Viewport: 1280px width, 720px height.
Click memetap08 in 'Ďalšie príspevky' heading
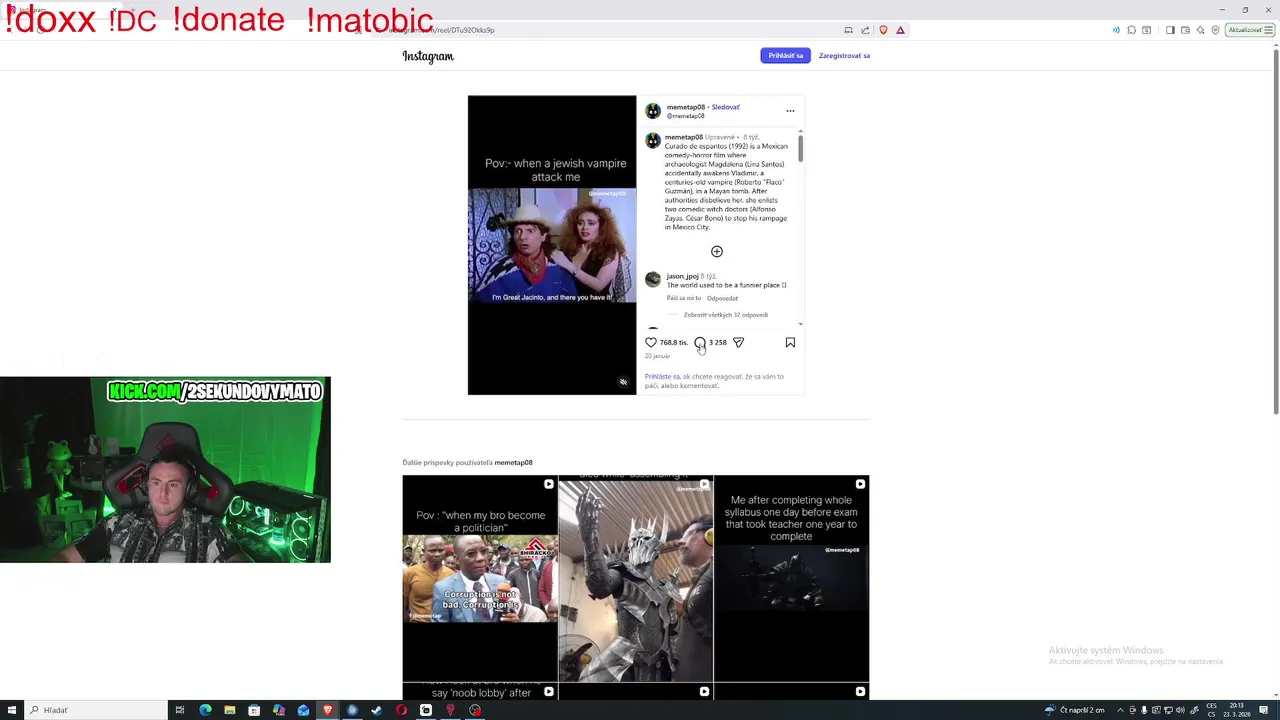click(x=514, y=463)
